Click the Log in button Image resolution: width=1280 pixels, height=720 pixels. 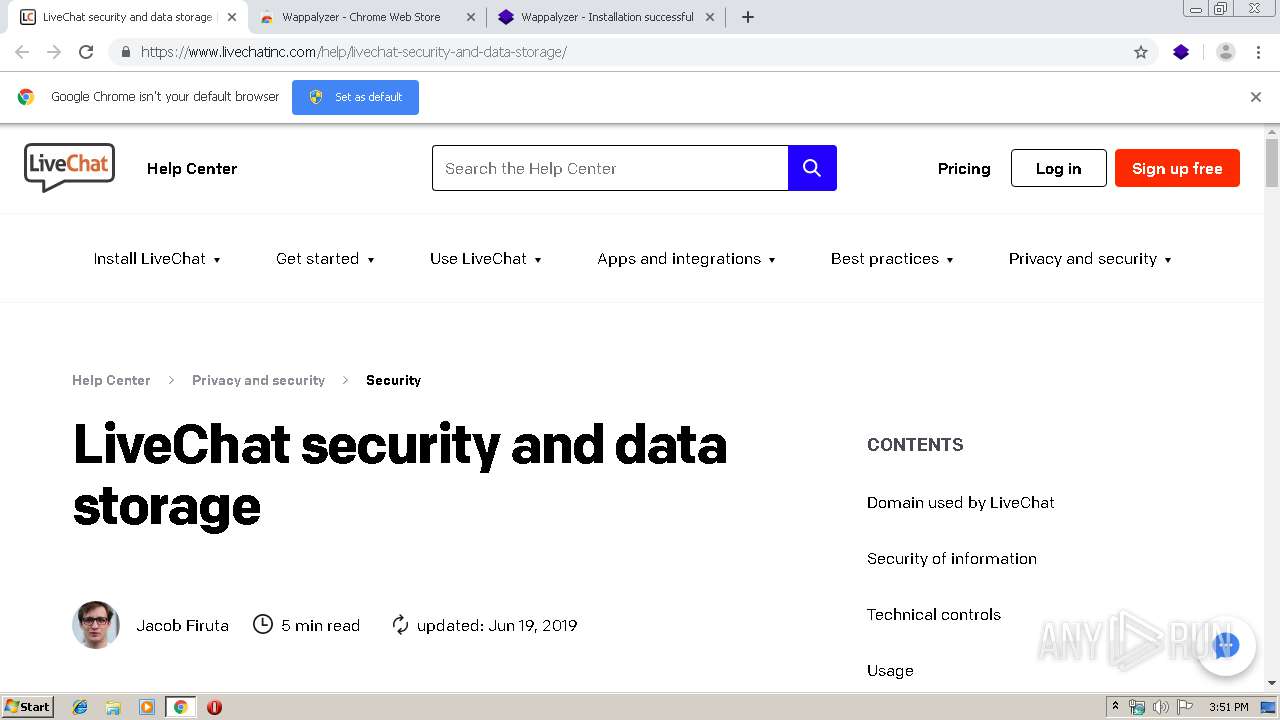1058,168
